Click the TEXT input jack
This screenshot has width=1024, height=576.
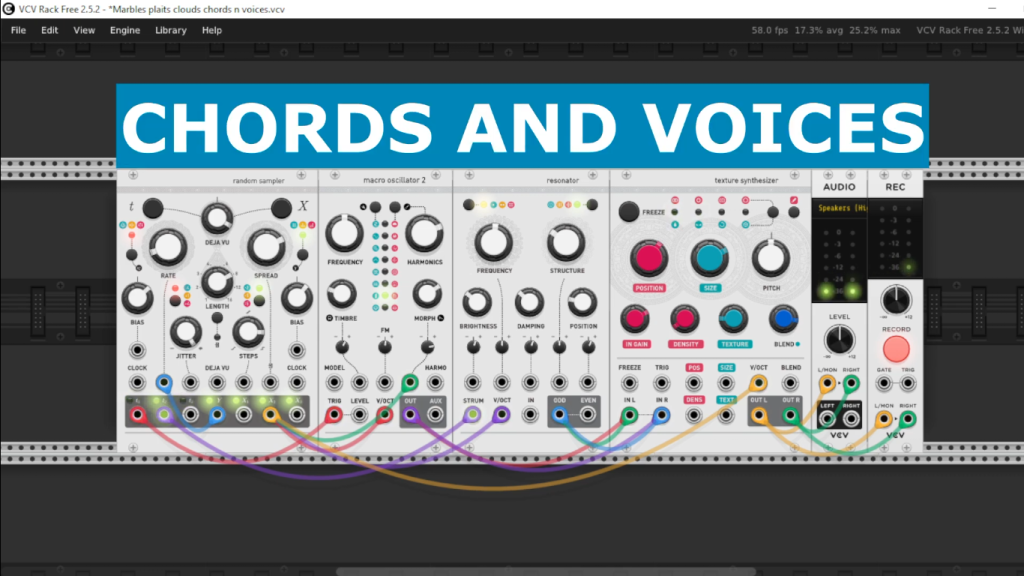(x=726, y=415)
